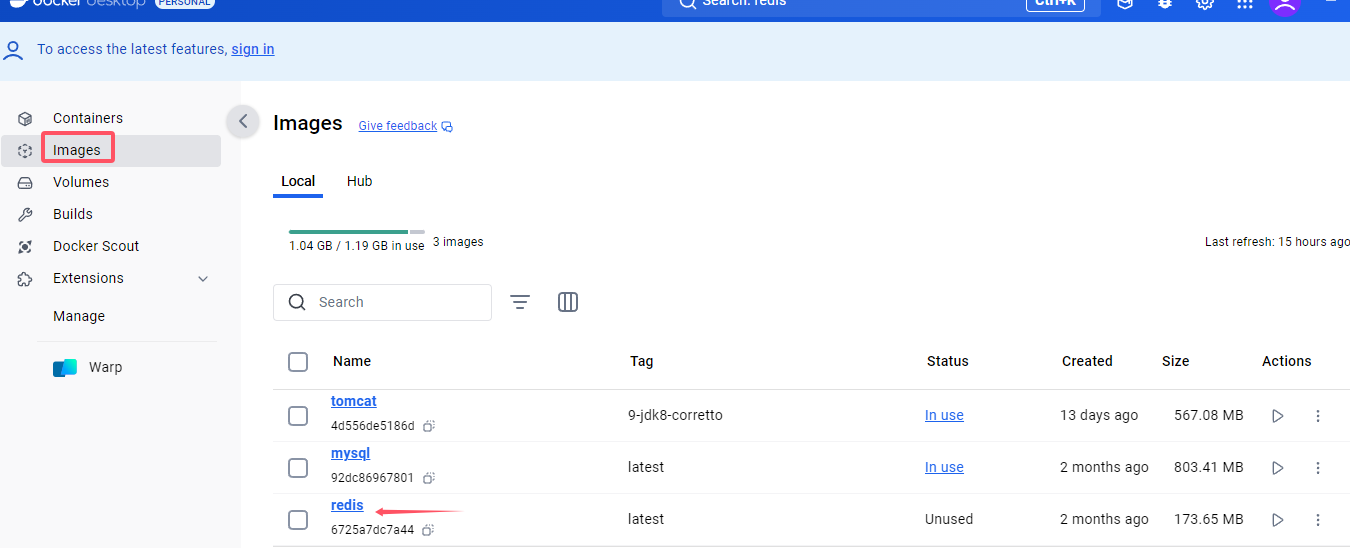Open the Extensions sidebar item
This screenshot has width=1350, height=548.
[88, 278]
